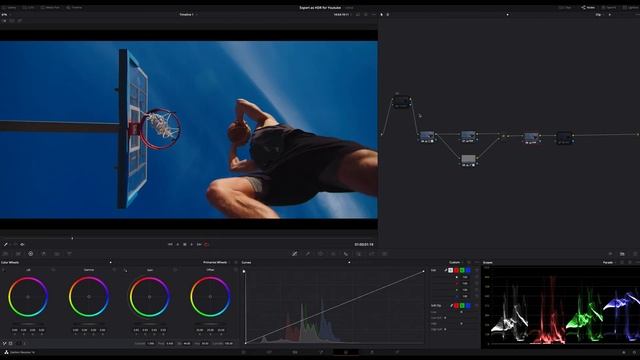This screenshot has height=360, width=640.
Task: Open the Parade scope type dropdown
Action: coord(609,262)
